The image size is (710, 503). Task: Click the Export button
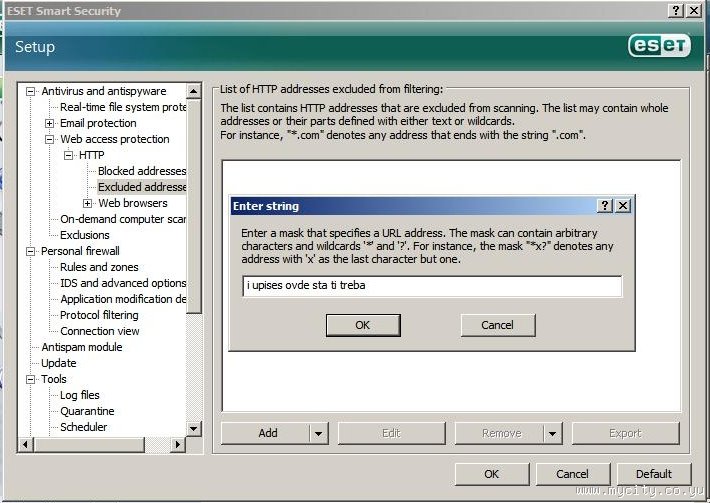tap(625, 433)
